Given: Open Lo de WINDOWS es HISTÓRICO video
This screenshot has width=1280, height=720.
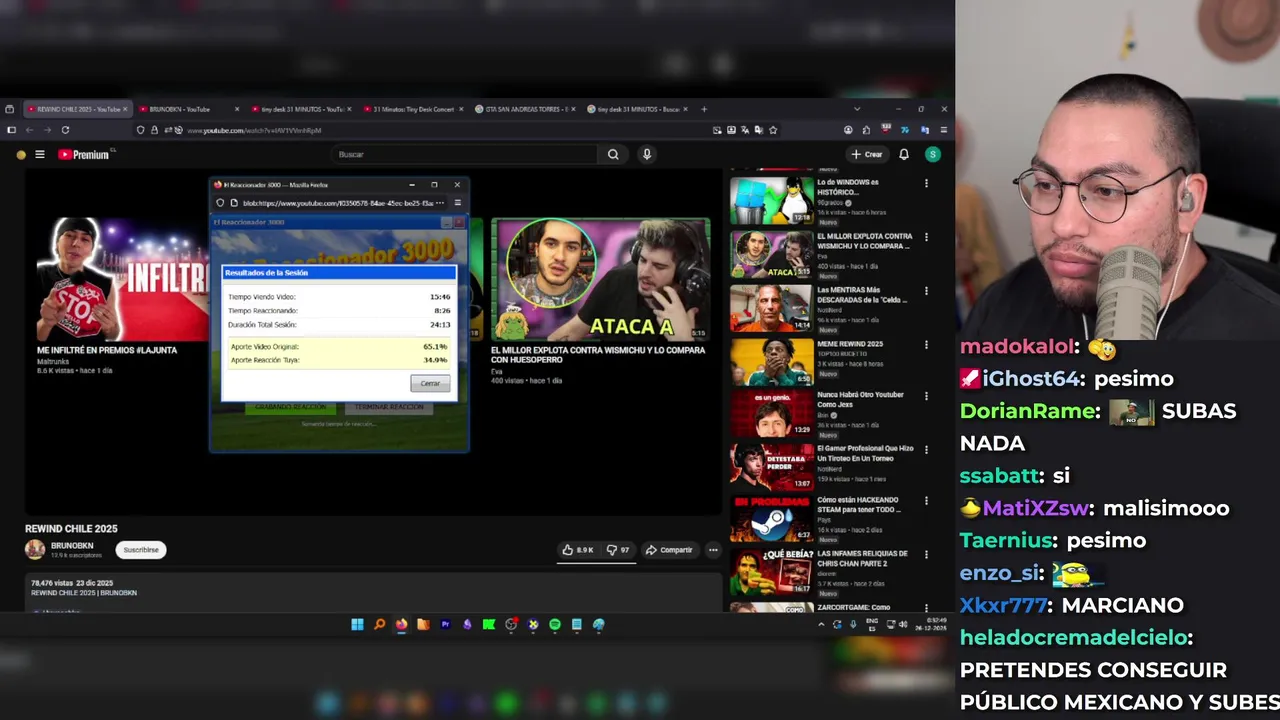Looking at the screenshot, I should pos(772,202).
